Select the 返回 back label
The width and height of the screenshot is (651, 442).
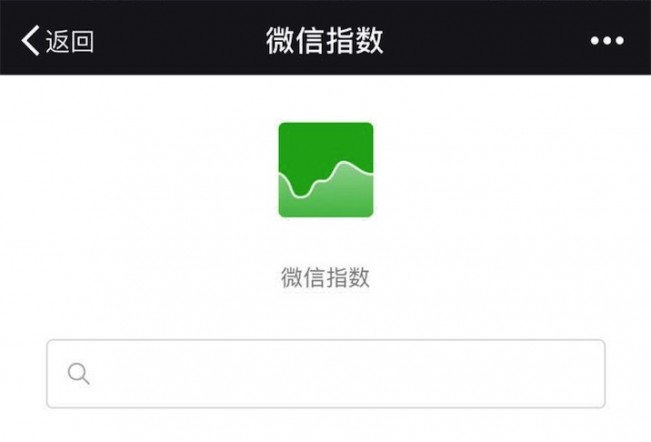[70, 41]
